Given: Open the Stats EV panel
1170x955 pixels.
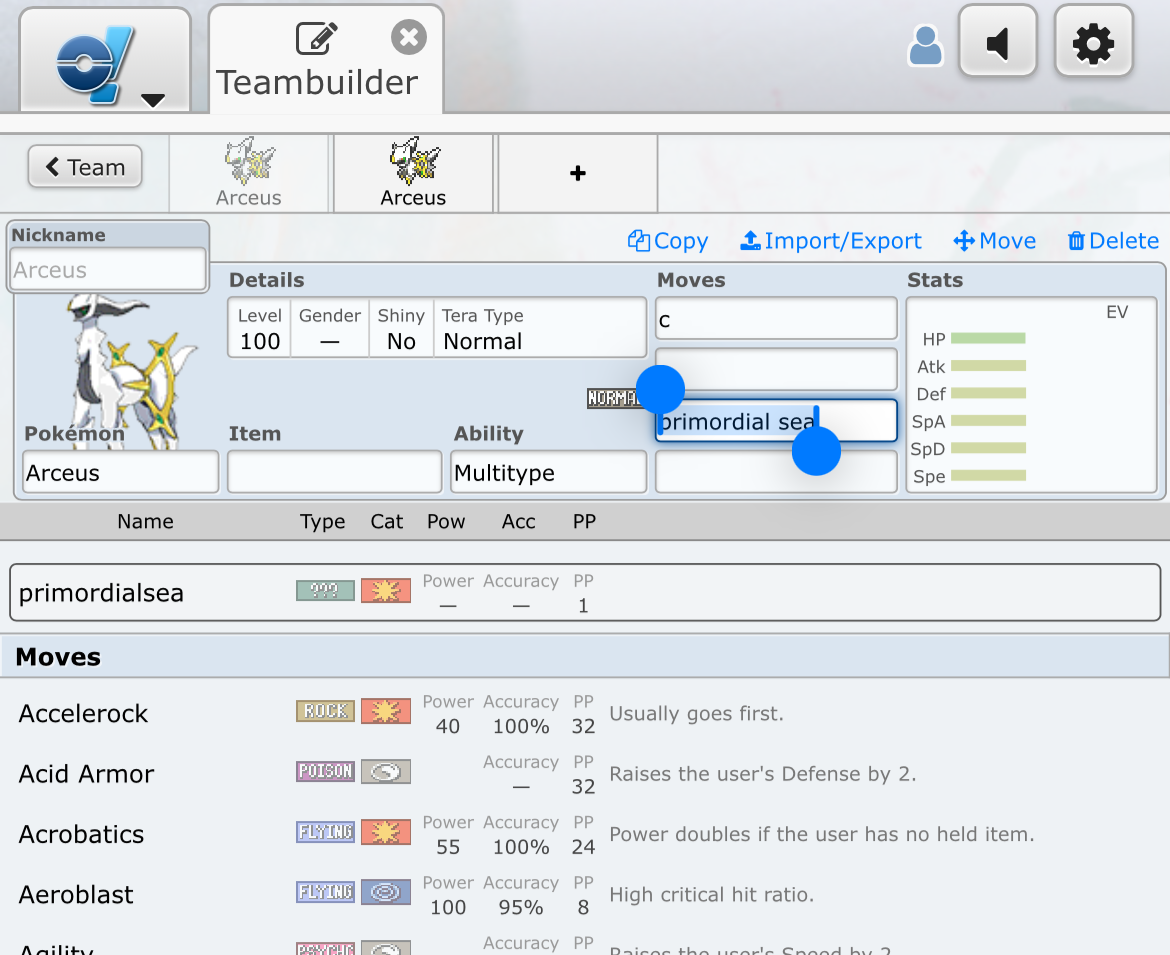Looking at the screenshot, I should point(1031,395).
